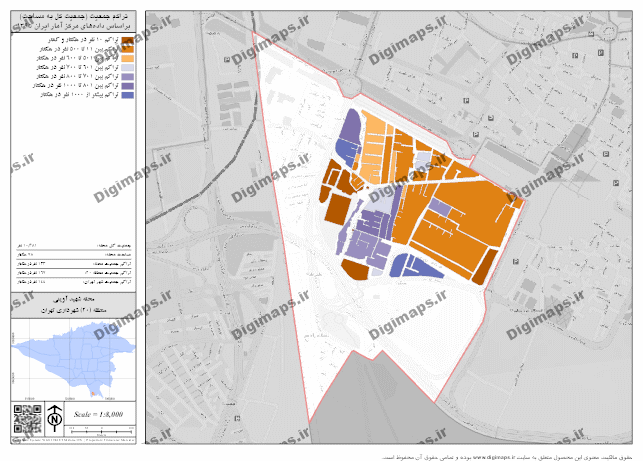Pick the pale lavender swatch for 601–700 density

(x=128, y=68)
